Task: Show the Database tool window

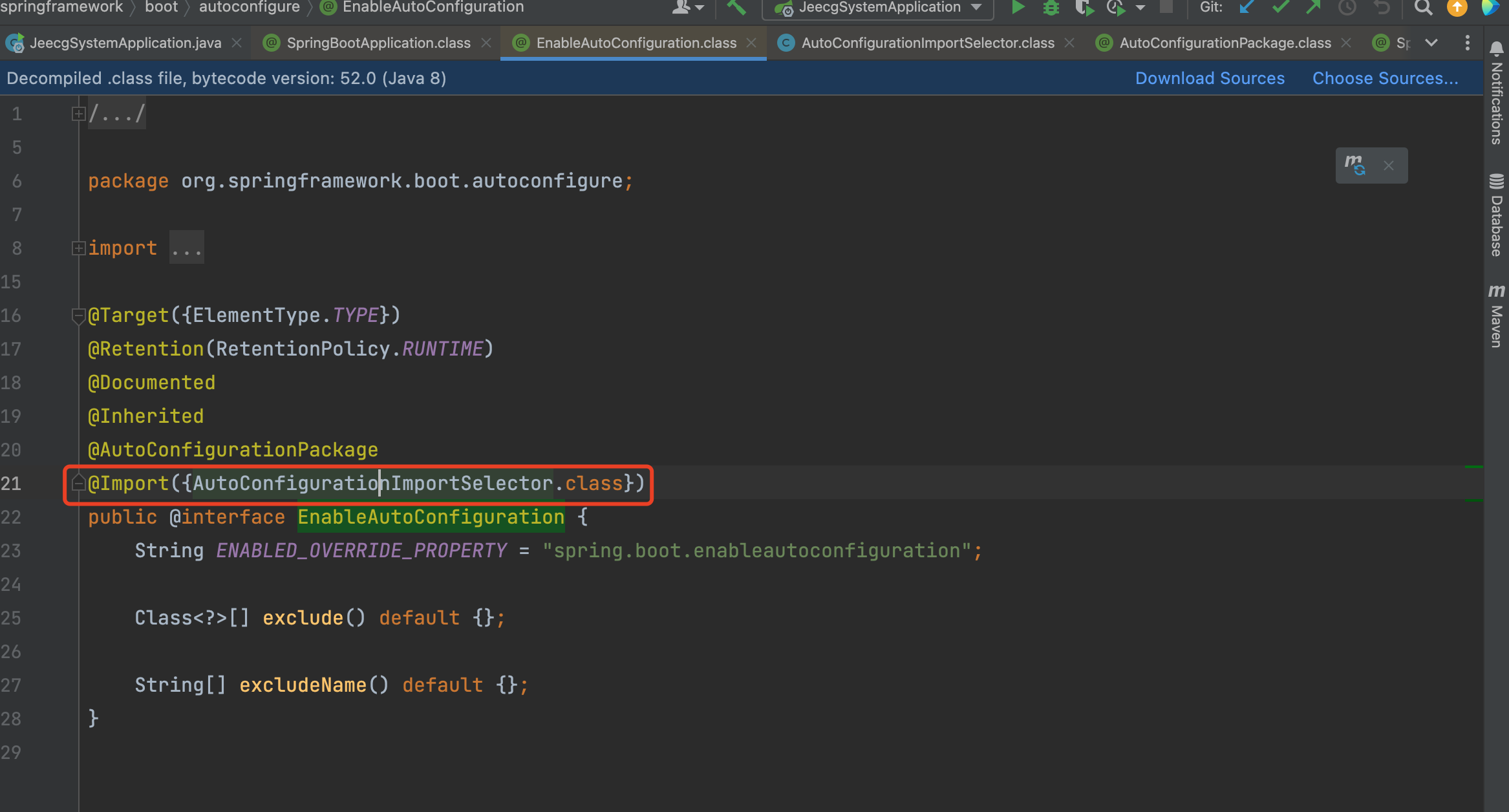Action: click(1496, 215)
